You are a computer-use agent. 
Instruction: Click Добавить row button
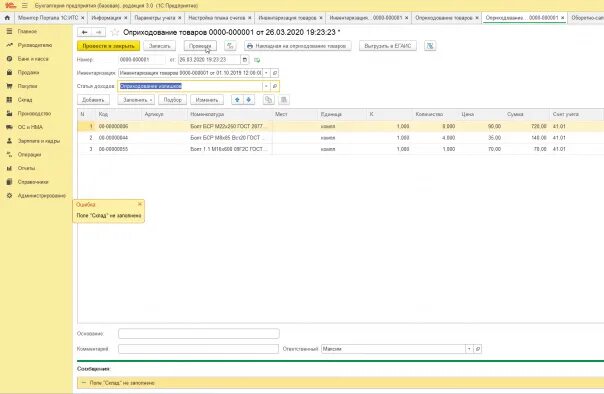[93, 100]
